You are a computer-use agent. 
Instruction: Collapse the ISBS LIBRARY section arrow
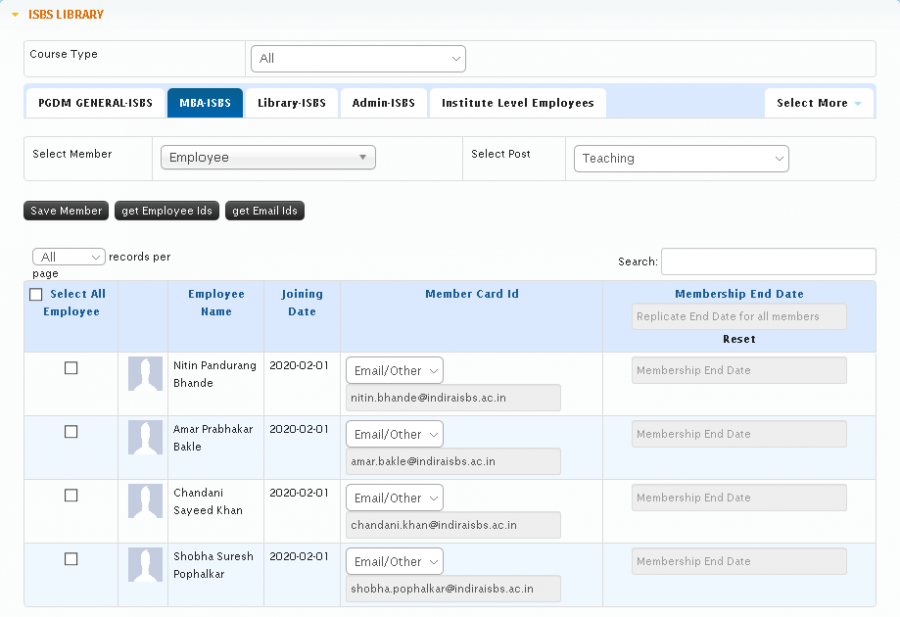(15, 15)
